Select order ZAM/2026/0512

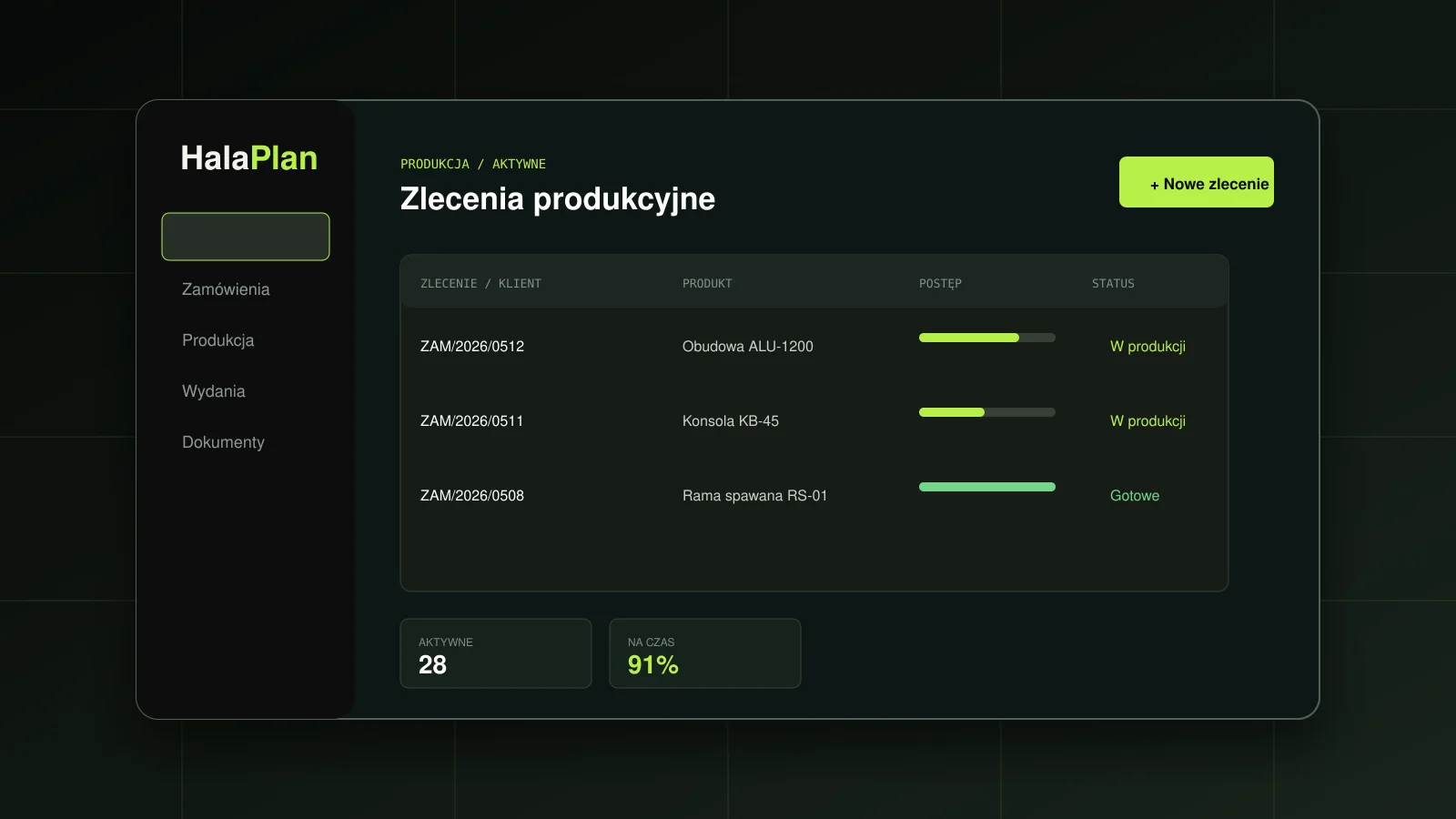[x=472, y=346]
